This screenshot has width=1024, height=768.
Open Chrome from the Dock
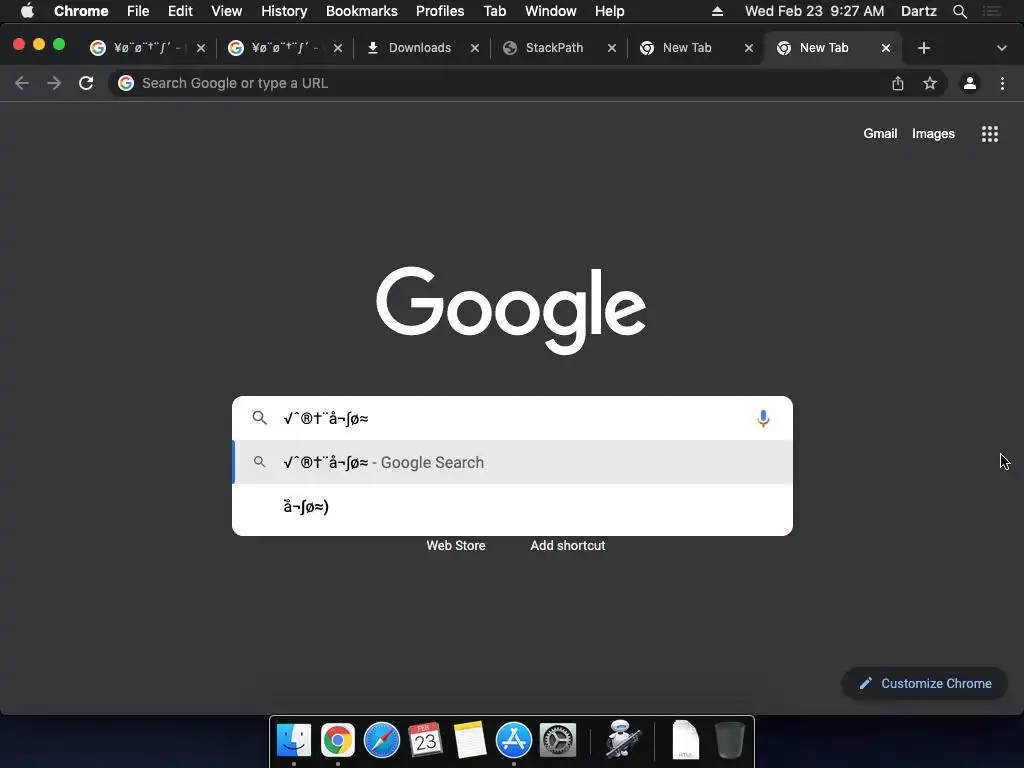click(x=338, y=740)
